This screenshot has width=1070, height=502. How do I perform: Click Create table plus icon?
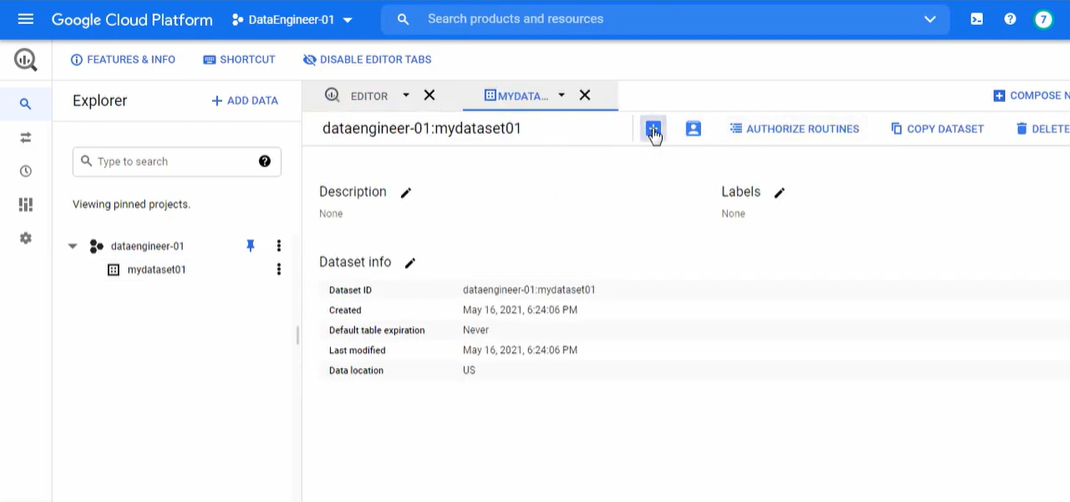653,128
